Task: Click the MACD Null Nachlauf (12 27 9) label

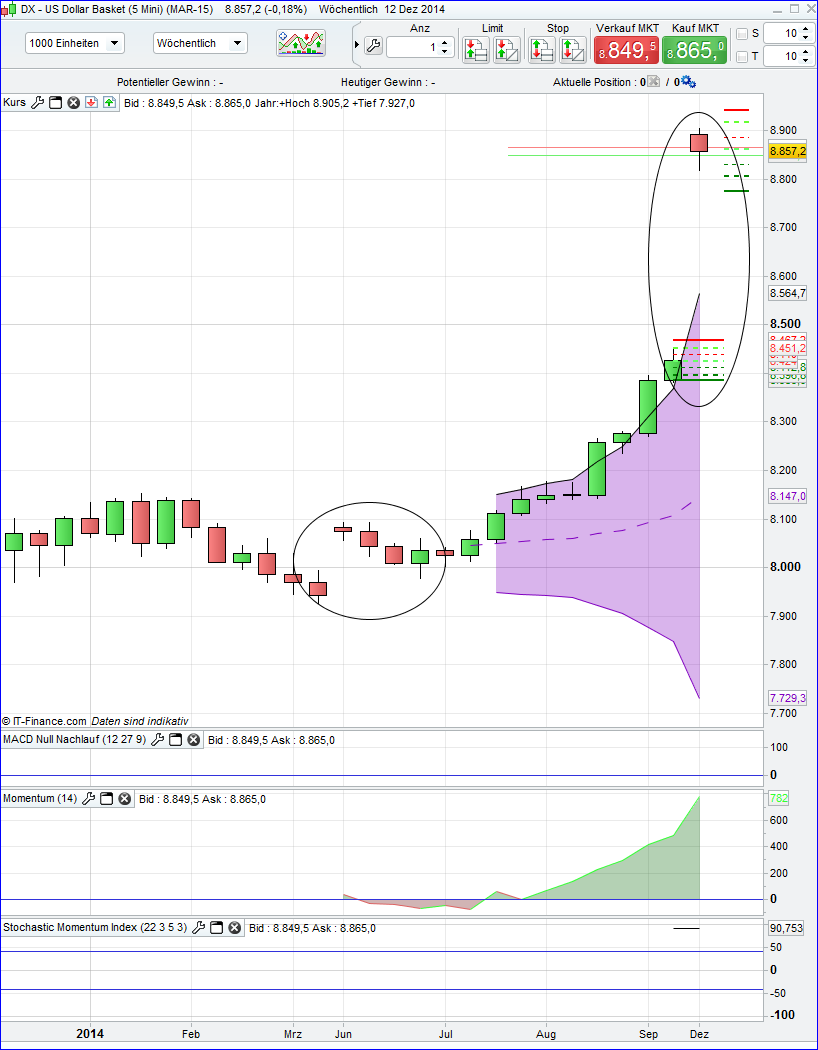Action: (74, 739)
